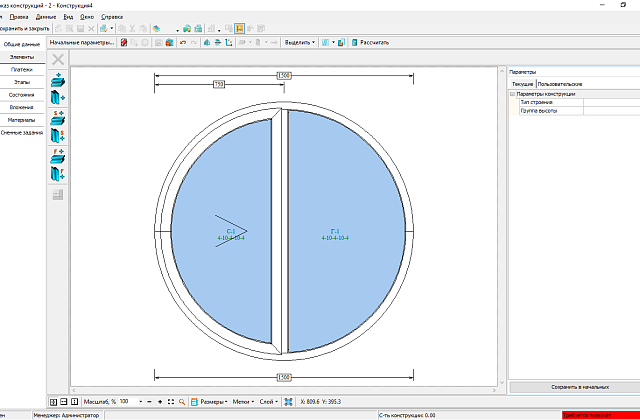Click the undo arrow icon
Image resolution: width=640 pixels, height=420 pixels.
pyautogui.click(x=183, y=42)
